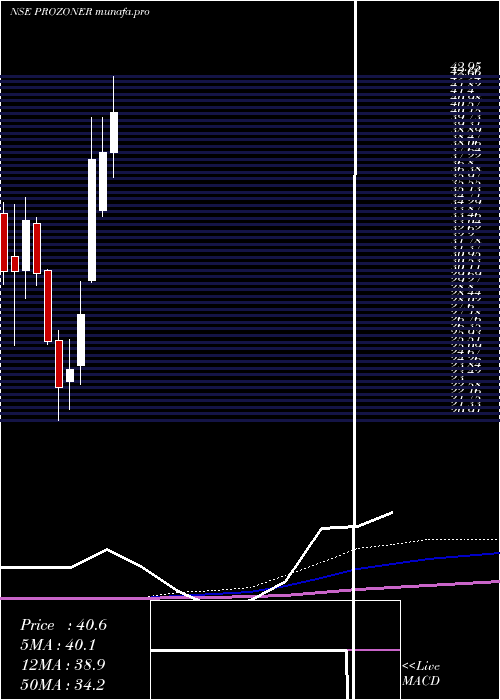Click the '<<Live MACD' label

click(421, 673)
